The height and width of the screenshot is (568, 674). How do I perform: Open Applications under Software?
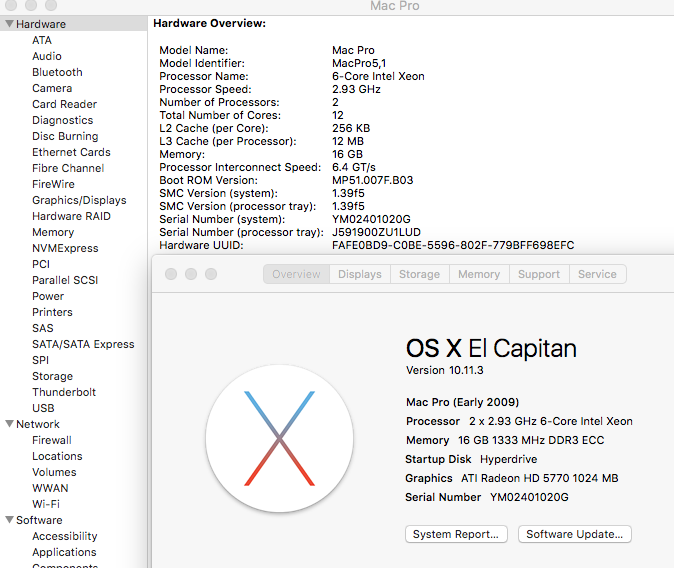(64, 552)
